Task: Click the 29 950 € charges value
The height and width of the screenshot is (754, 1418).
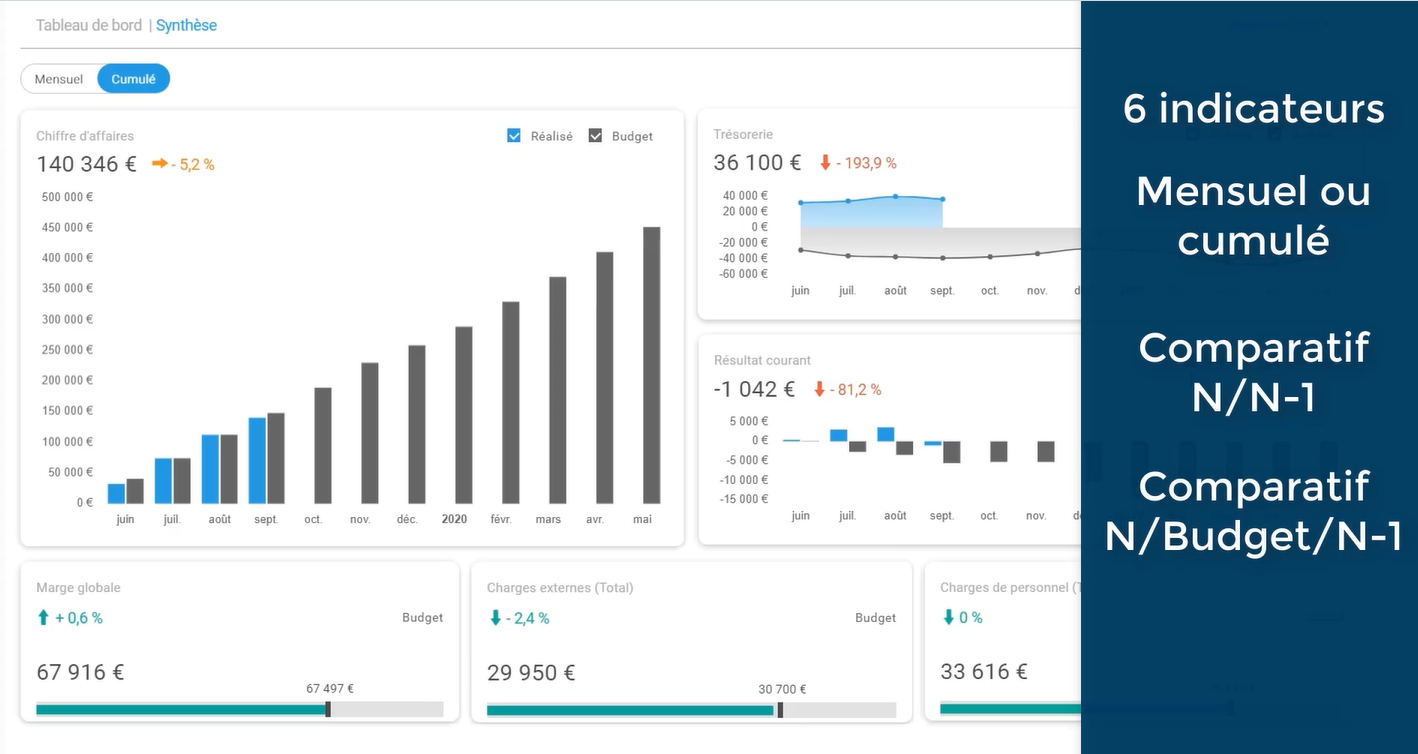Action: click(531, 673)
